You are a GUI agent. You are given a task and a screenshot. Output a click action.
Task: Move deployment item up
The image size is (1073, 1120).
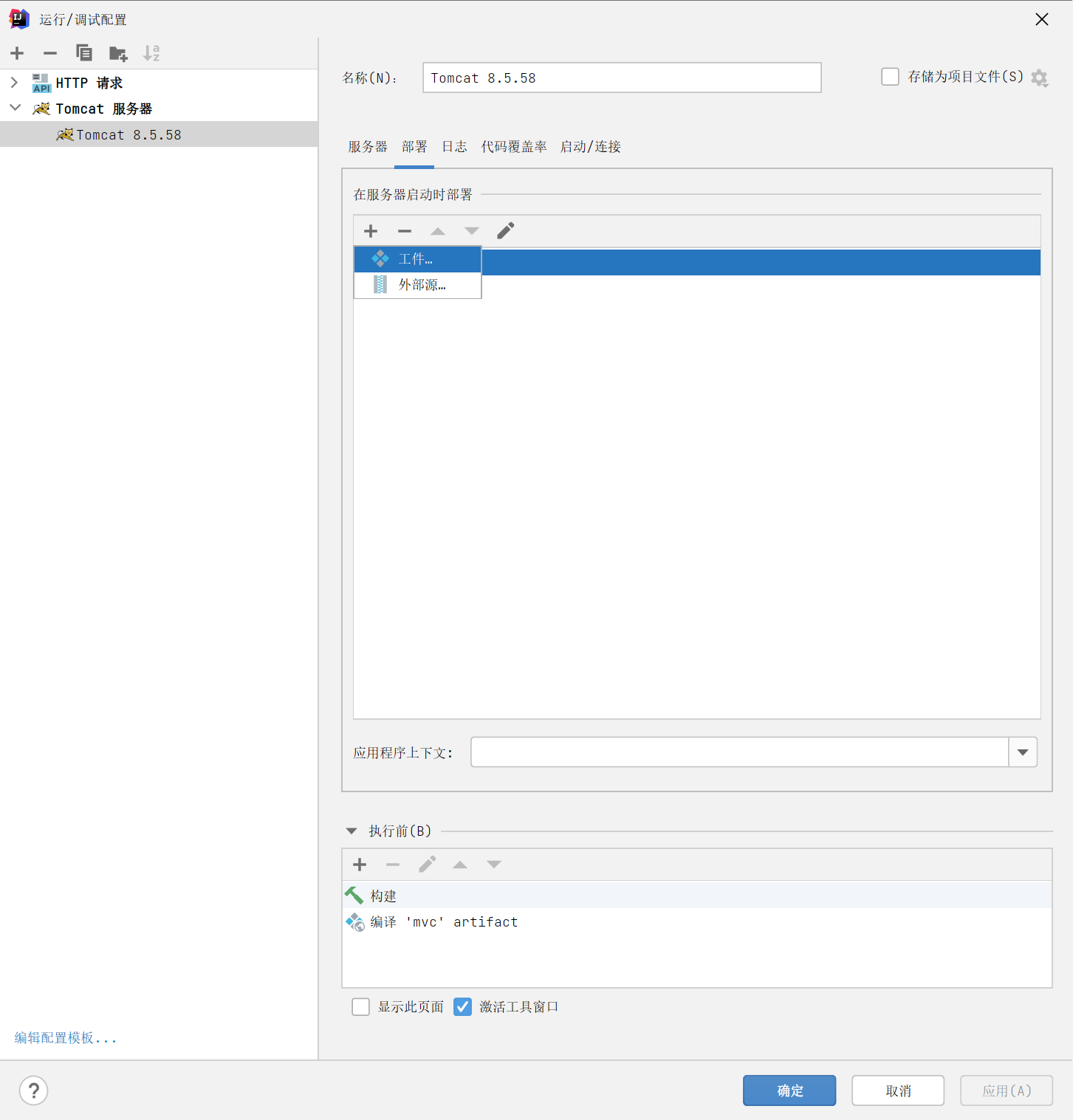(x=438, y=231)
